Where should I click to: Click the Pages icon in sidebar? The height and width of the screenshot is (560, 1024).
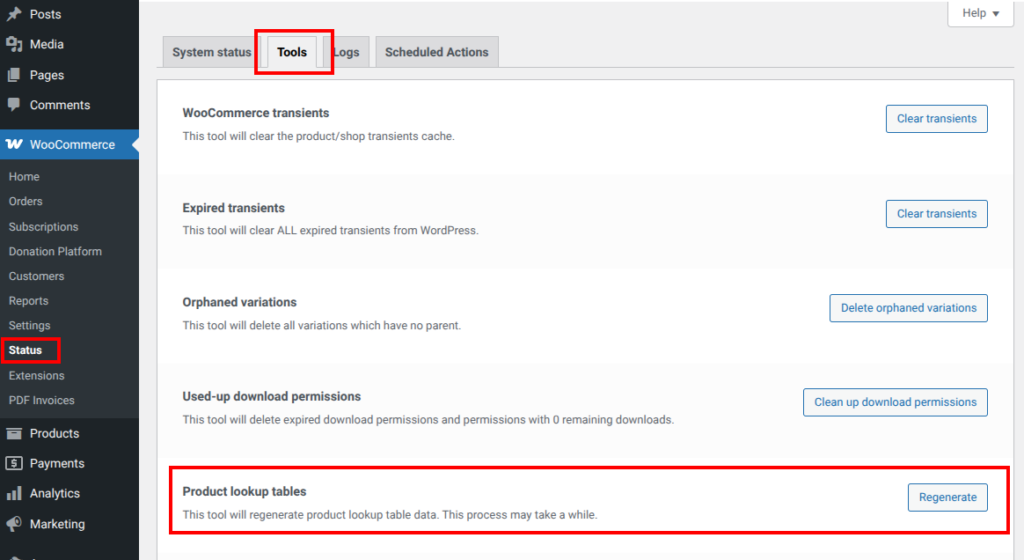pyautogui.click(x=14, y=75)
